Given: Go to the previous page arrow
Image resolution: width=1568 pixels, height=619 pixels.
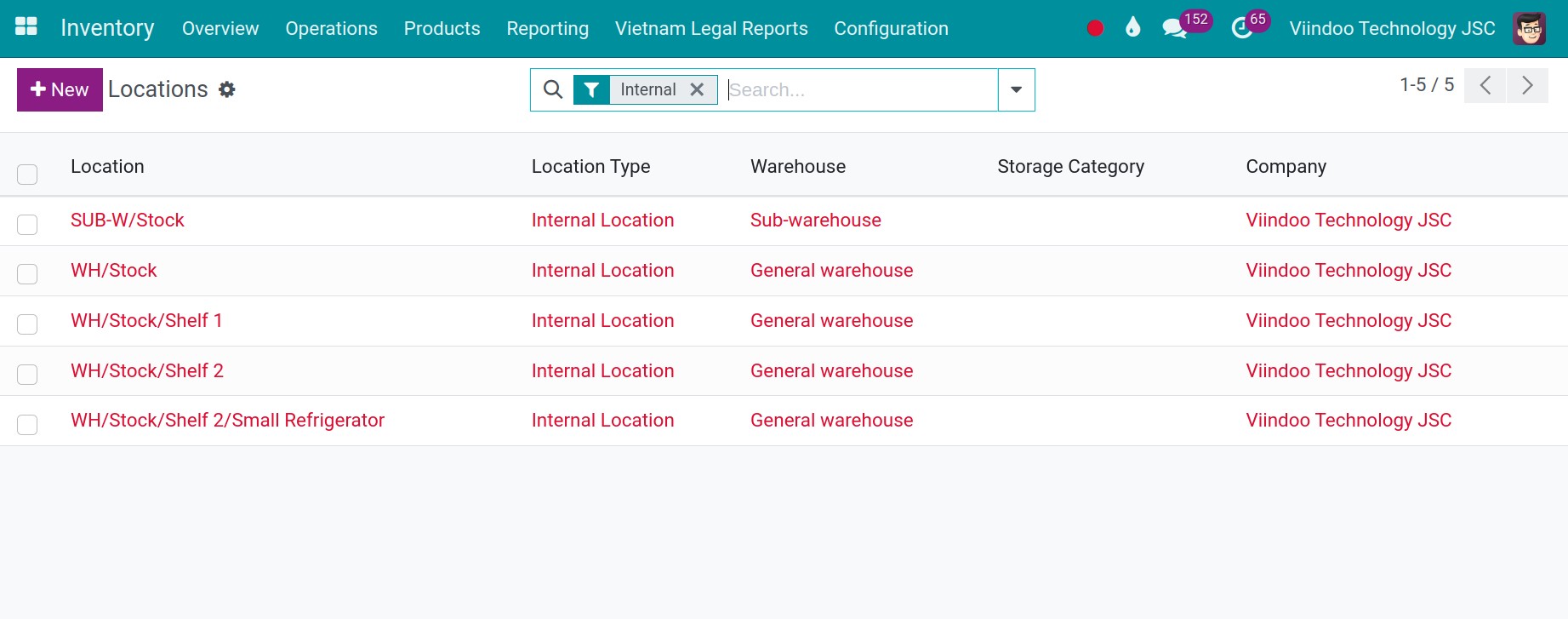Looking at the screenshot, I should pyautogui.click(x=1485, y=85).
